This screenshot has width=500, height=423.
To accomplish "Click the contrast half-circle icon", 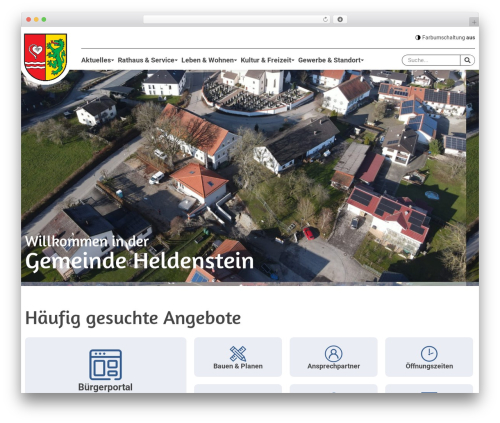I will [418, 38].
